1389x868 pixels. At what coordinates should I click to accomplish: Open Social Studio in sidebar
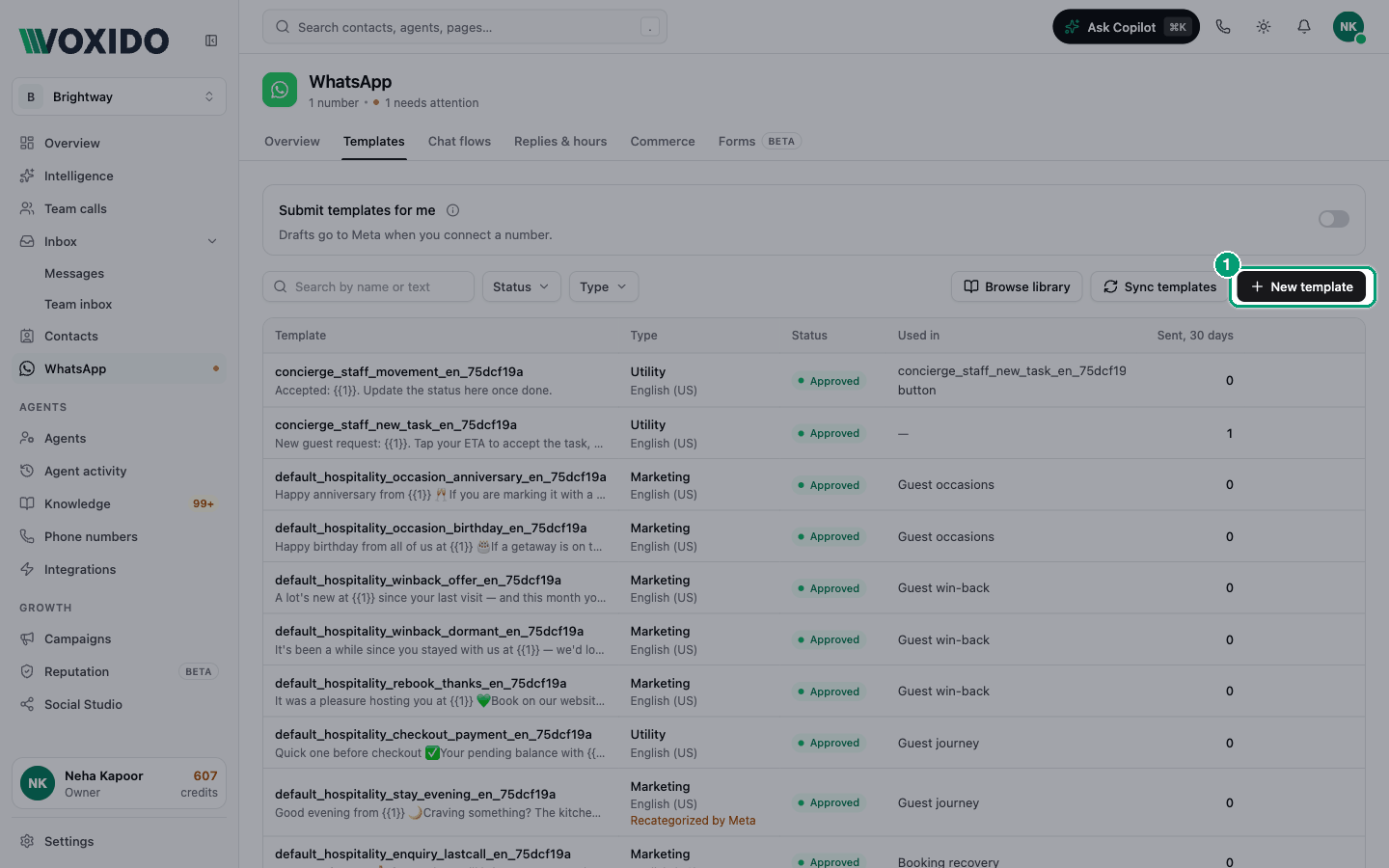coord(120,704)
